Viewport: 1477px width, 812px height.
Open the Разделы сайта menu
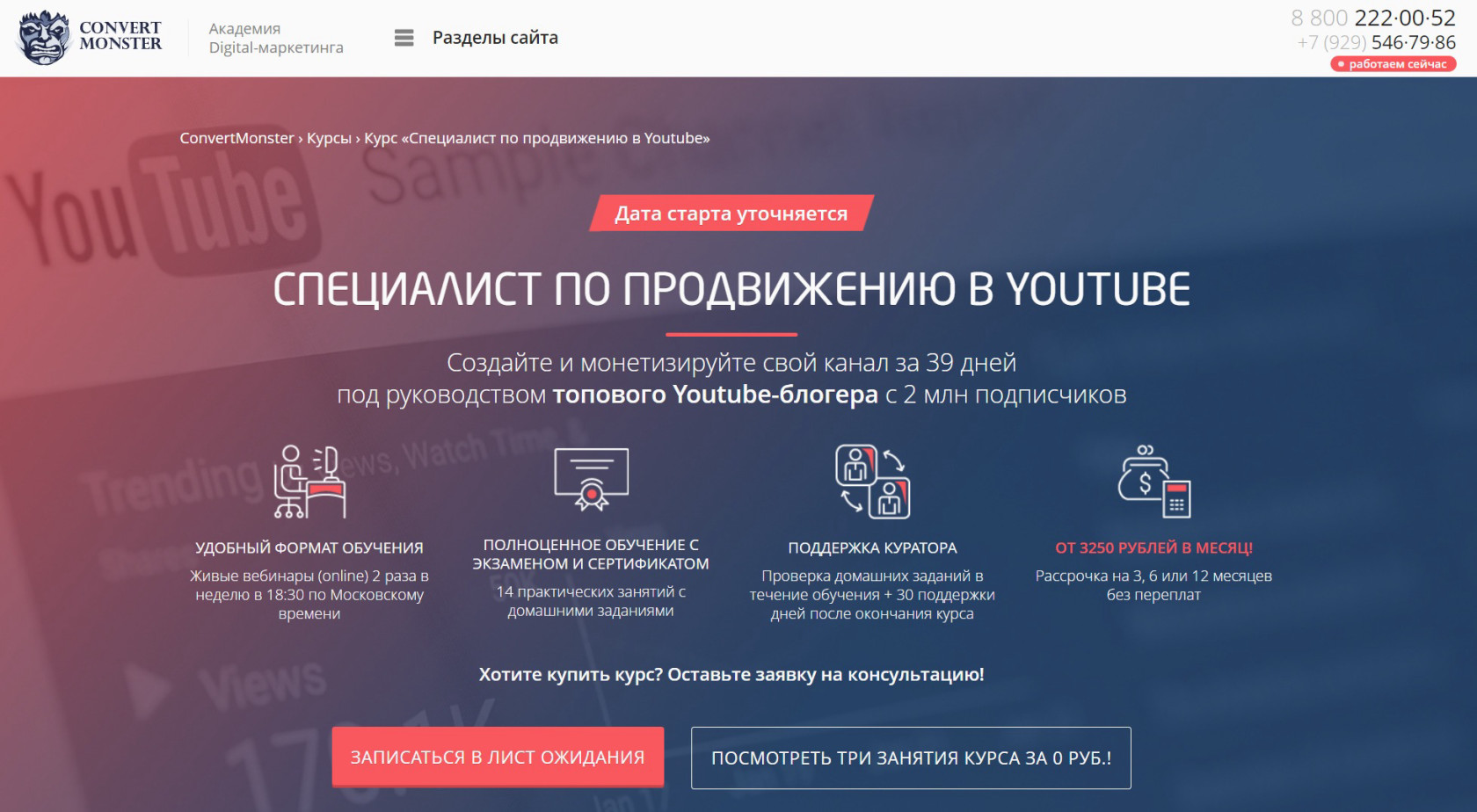point(495,38)
